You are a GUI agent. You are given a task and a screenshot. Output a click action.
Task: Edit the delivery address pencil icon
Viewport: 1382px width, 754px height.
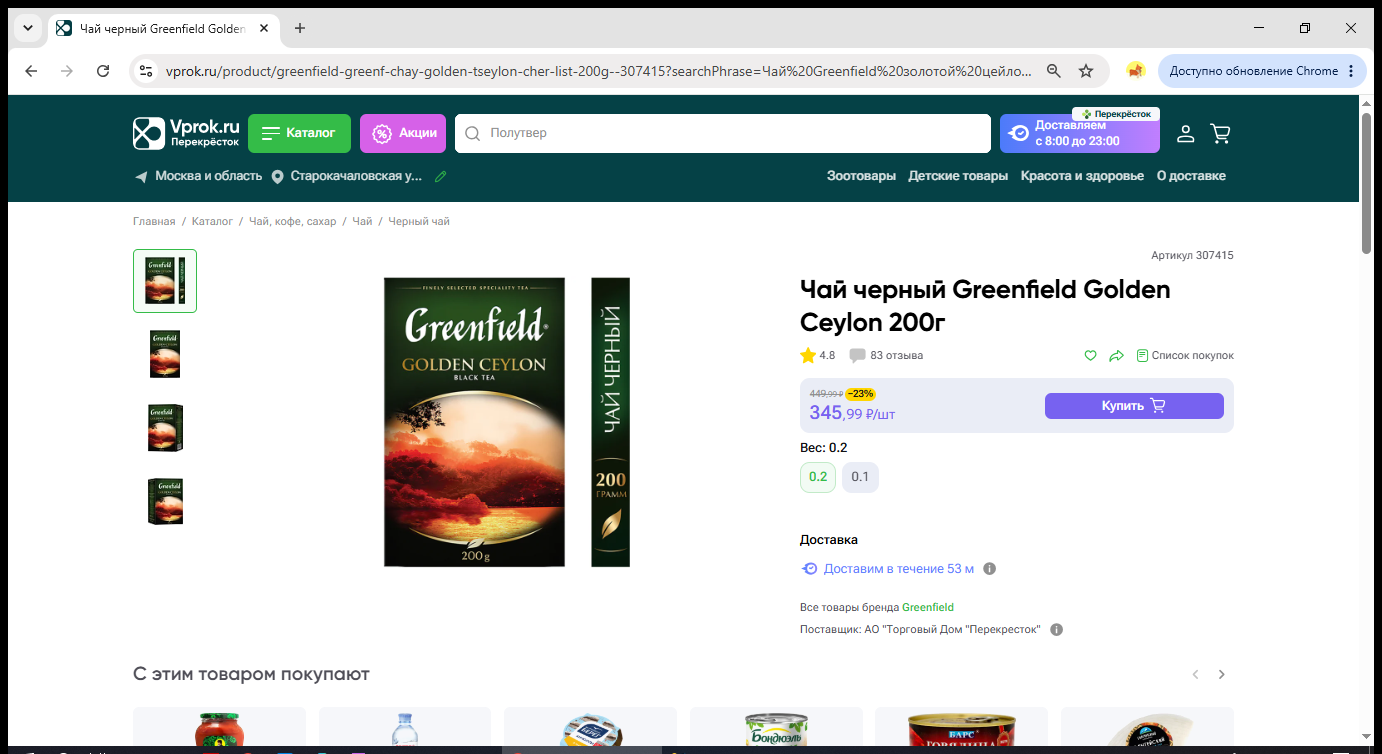pyautogui.click(x=440, y=176)
